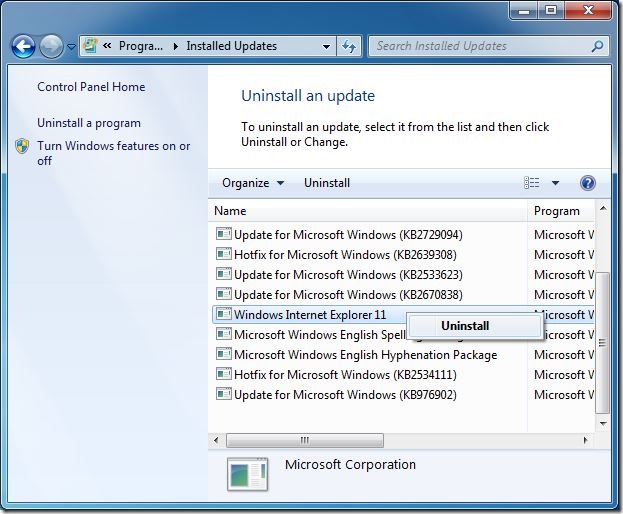Image resolution: width=623 pixels, height=514 pixels.
Task: Open help with the question mark icon
Action: (588, 183)
